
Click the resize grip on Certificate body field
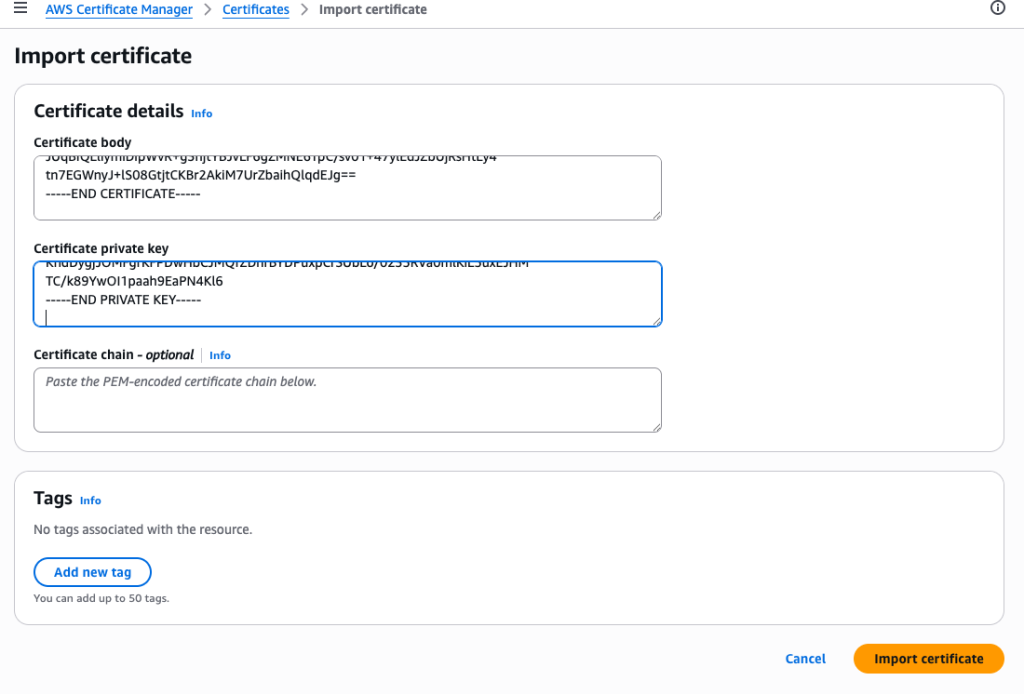656,214
